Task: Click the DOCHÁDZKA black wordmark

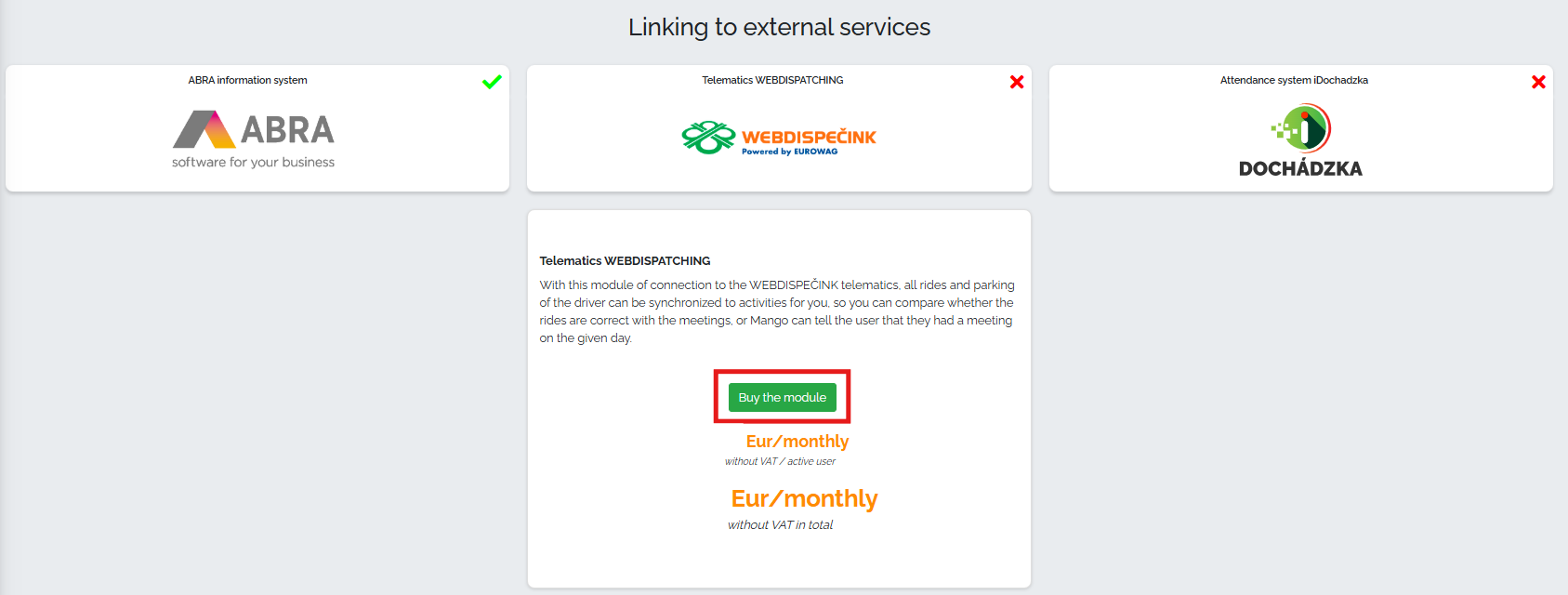Action: (x=1300, y=168)
